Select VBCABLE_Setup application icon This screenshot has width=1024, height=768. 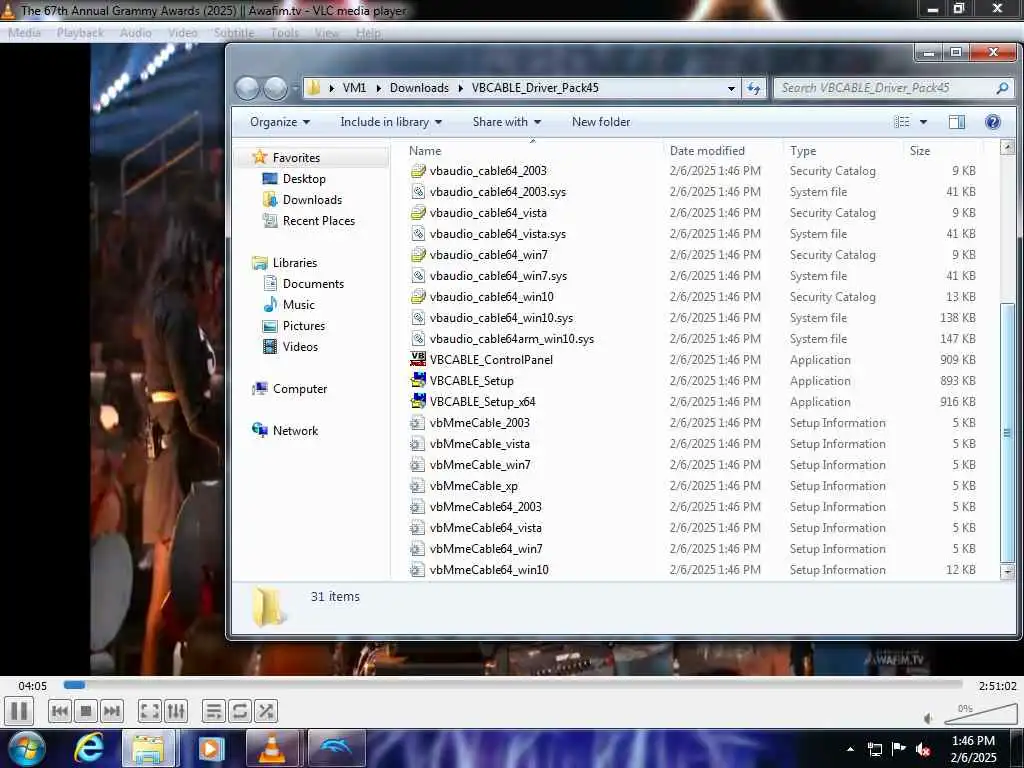[x=418, y=380]
